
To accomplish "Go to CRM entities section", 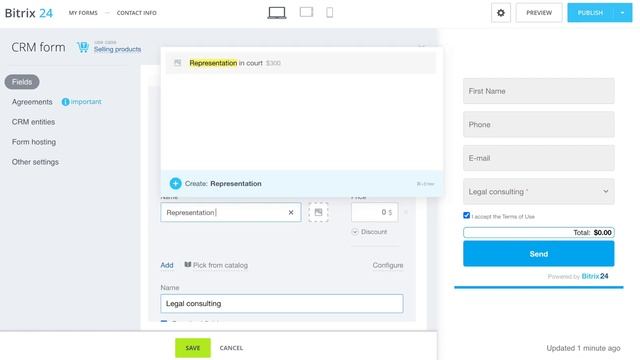I will coord(33,122).
